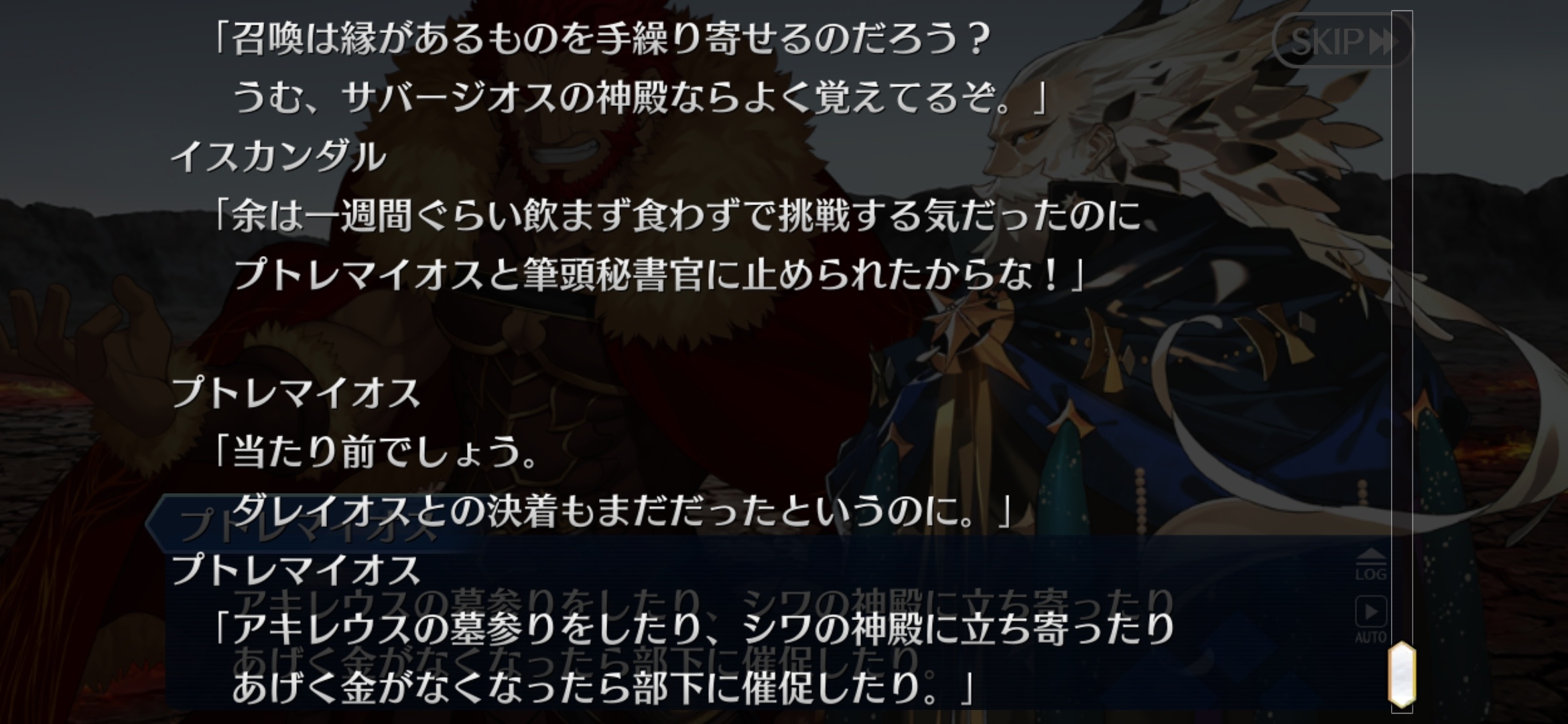Select the first プトレマイオス speaker name in the log
Screen dimensions: 1568x724
pos(296,393)
